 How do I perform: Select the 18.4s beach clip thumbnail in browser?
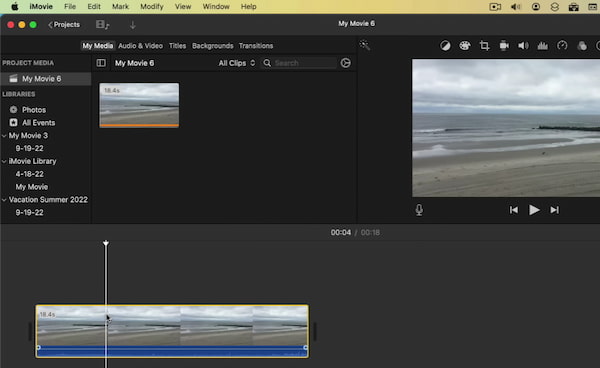coord(139,105)
